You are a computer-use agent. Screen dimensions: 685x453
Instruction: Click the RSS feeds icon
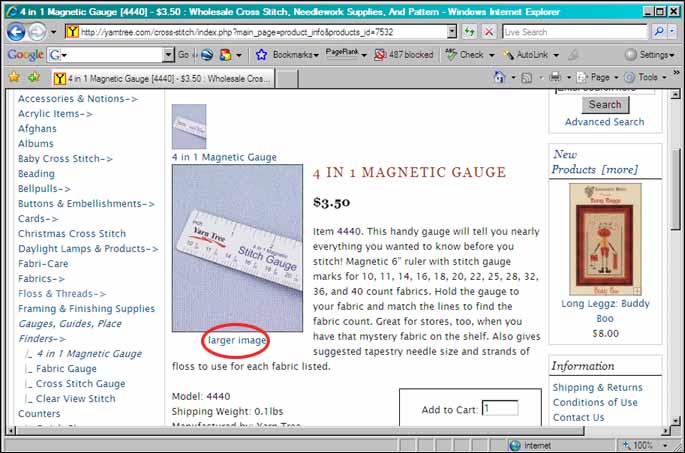[527, 78]
